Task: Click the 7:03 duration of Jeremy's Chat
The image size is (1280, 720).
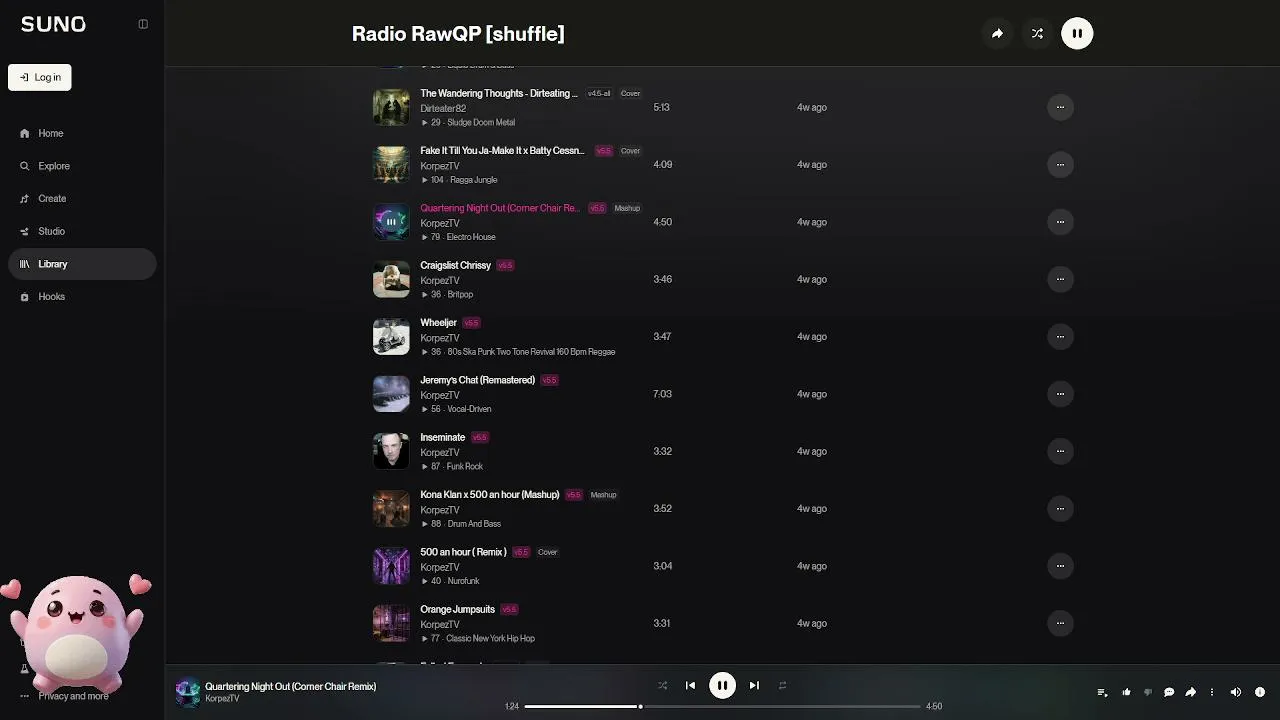Action: click(662, 394)
